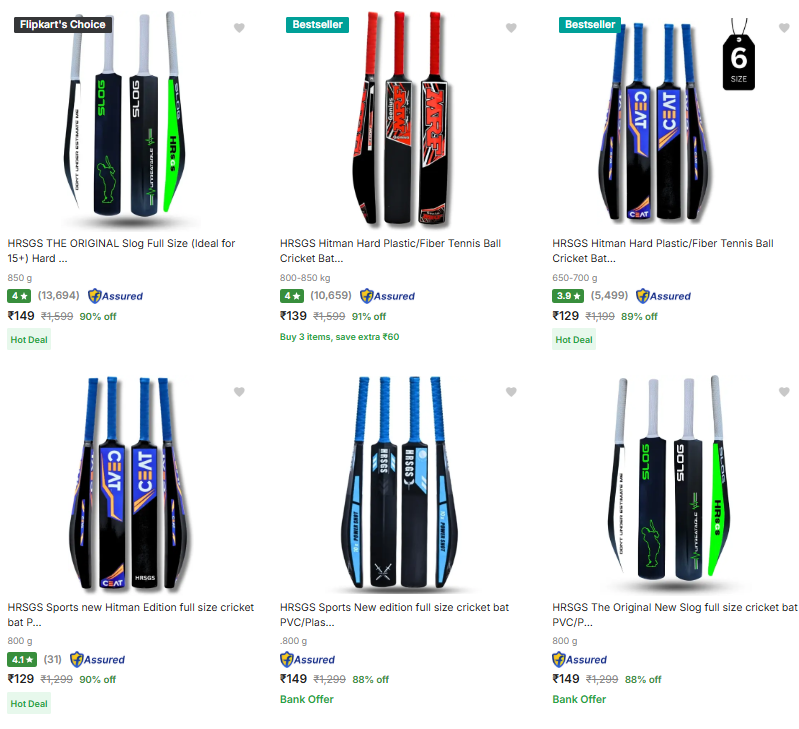Click the 3.9-star rating badge

(566, 296)
